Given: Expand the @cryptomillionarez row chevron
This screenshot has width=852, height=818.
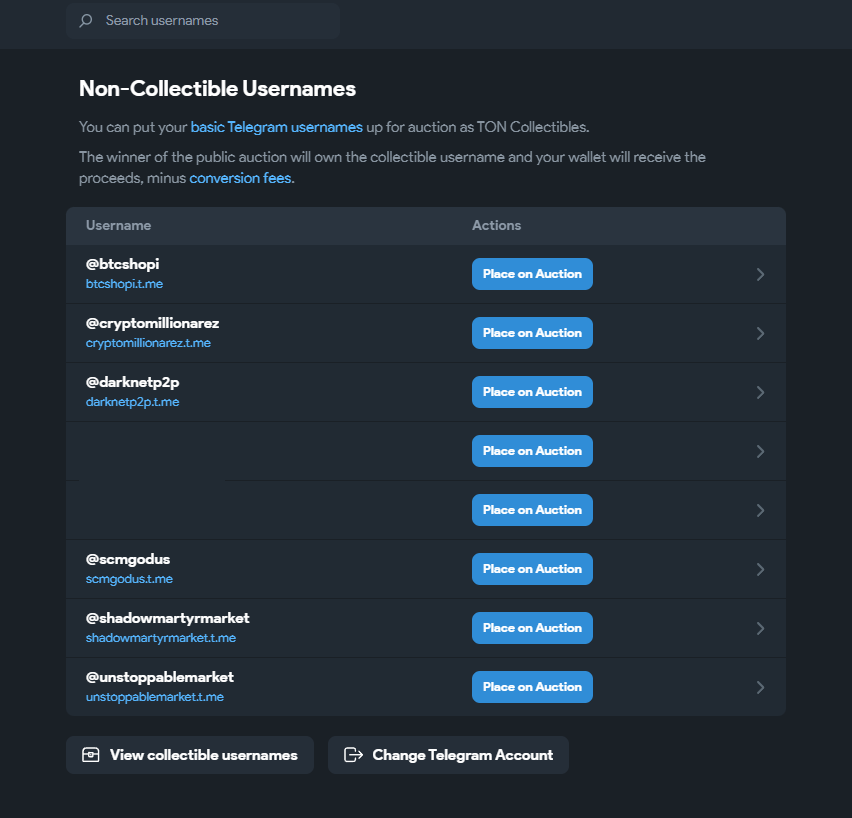Looking at the screenshot, I should (x=760, y=333).
